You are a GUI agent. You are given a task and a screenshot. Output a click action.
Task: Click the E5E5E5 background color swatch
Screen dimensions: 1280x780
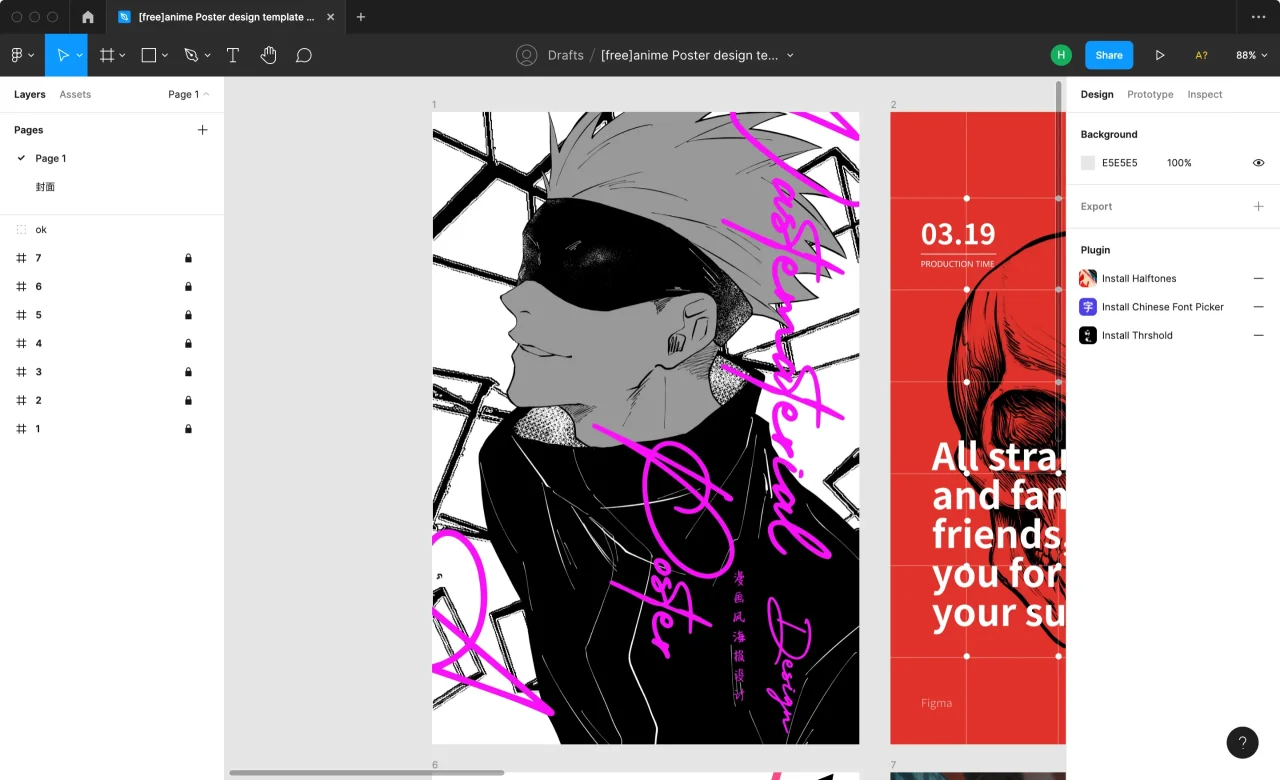pyautogui.click(x=1088, y=163)
